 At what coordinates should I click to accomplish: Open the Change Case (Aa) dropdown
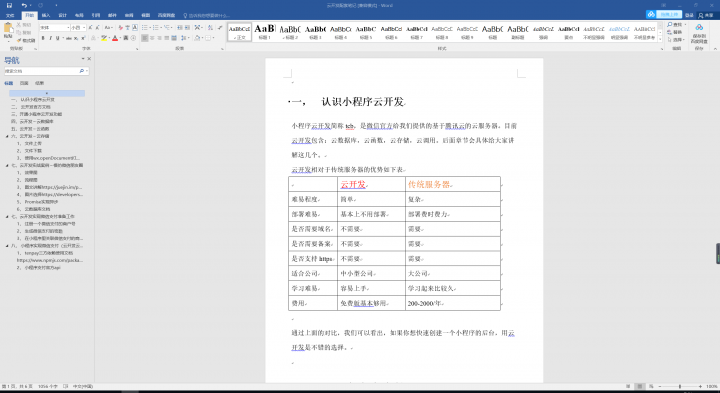pos(108,28)
